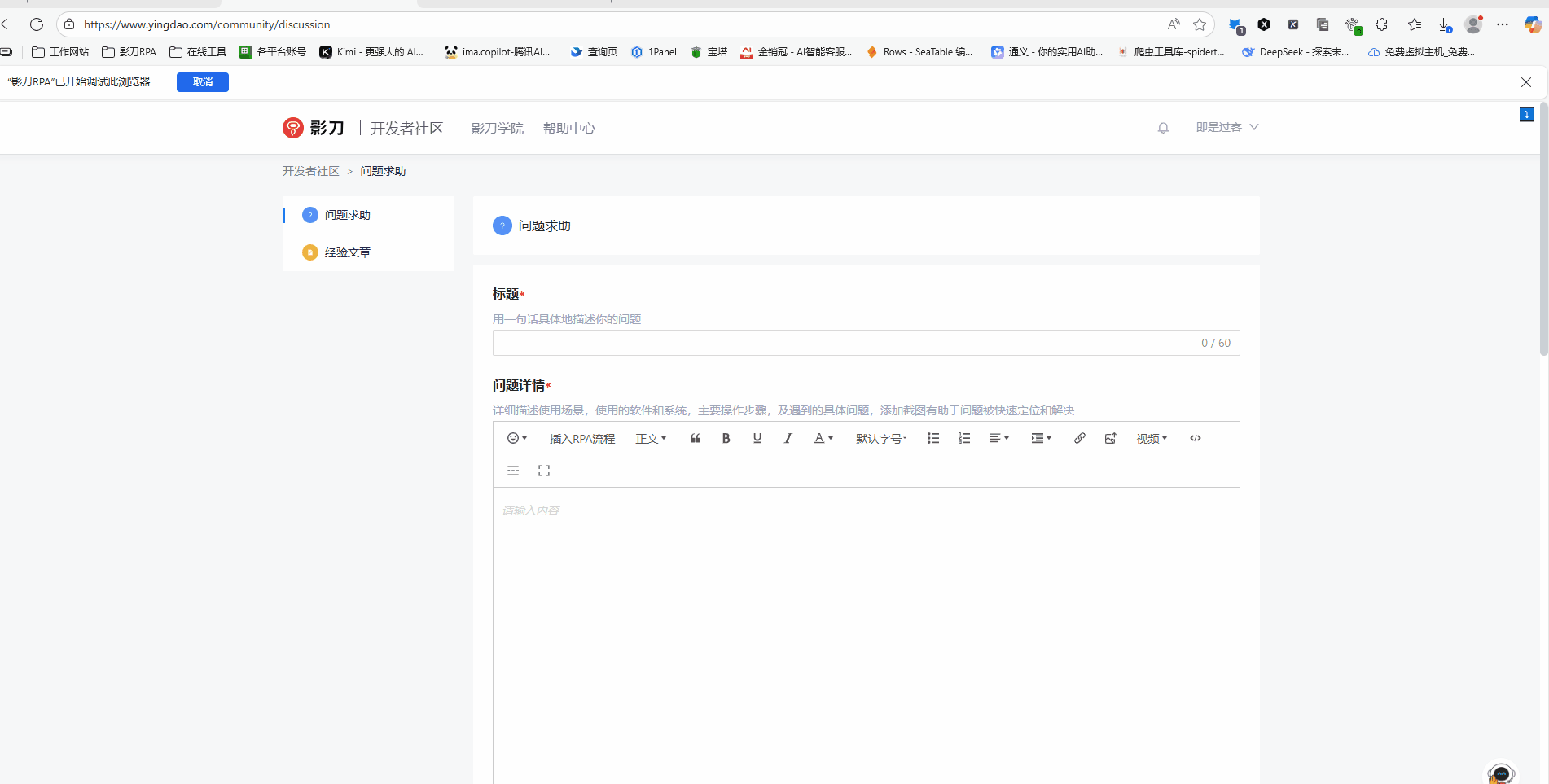
Task: Click the insert hyperlink icon
Action: [1079, 438]
